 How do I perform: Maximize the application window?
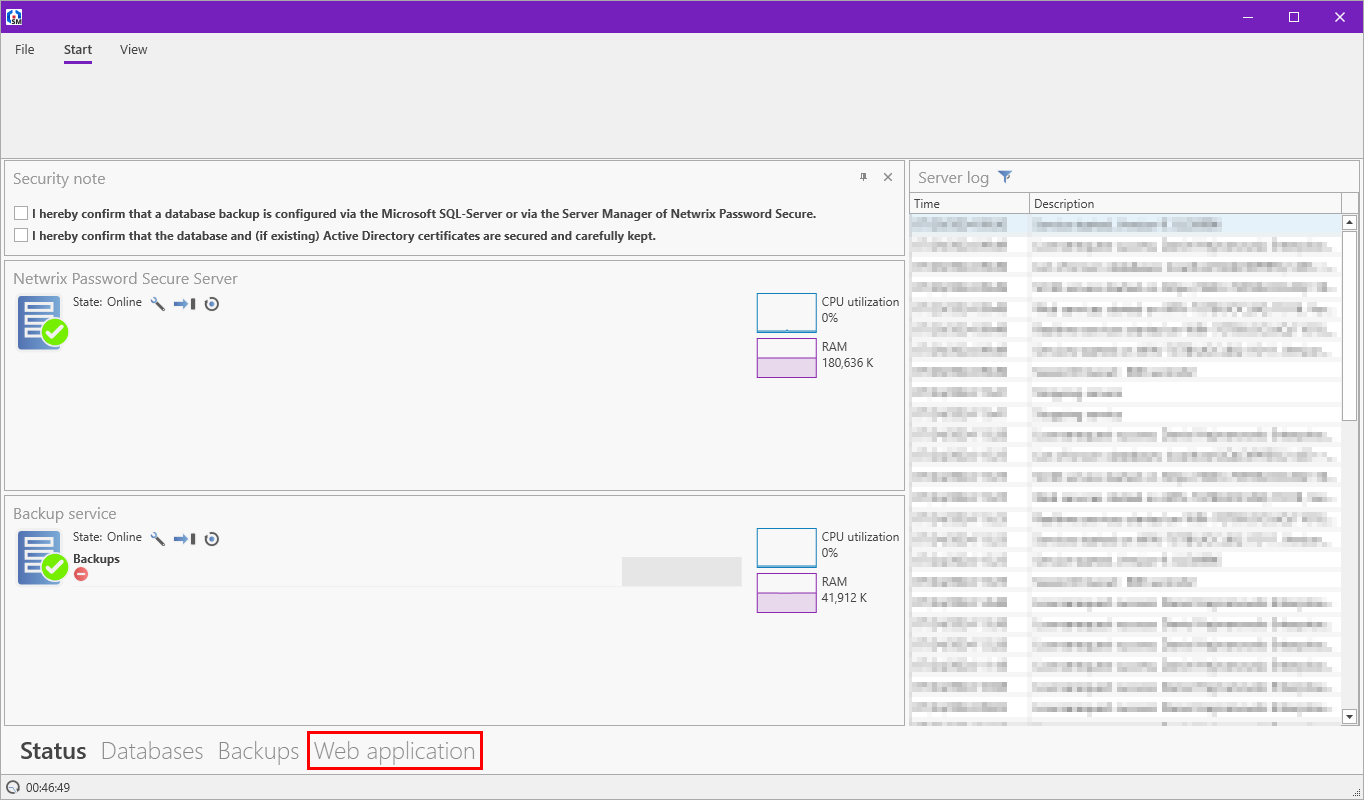1294,17
